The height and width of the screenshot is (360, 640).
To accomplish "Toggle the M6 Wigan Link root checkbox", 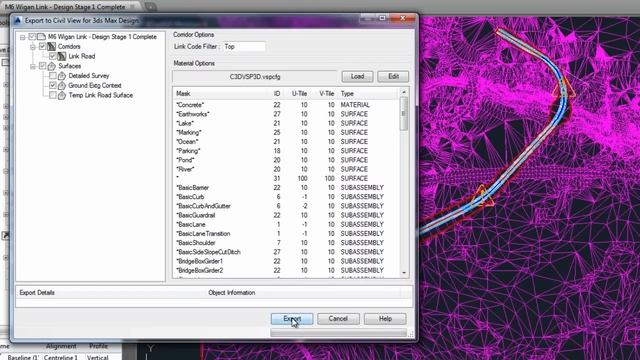I will (32, 37).
